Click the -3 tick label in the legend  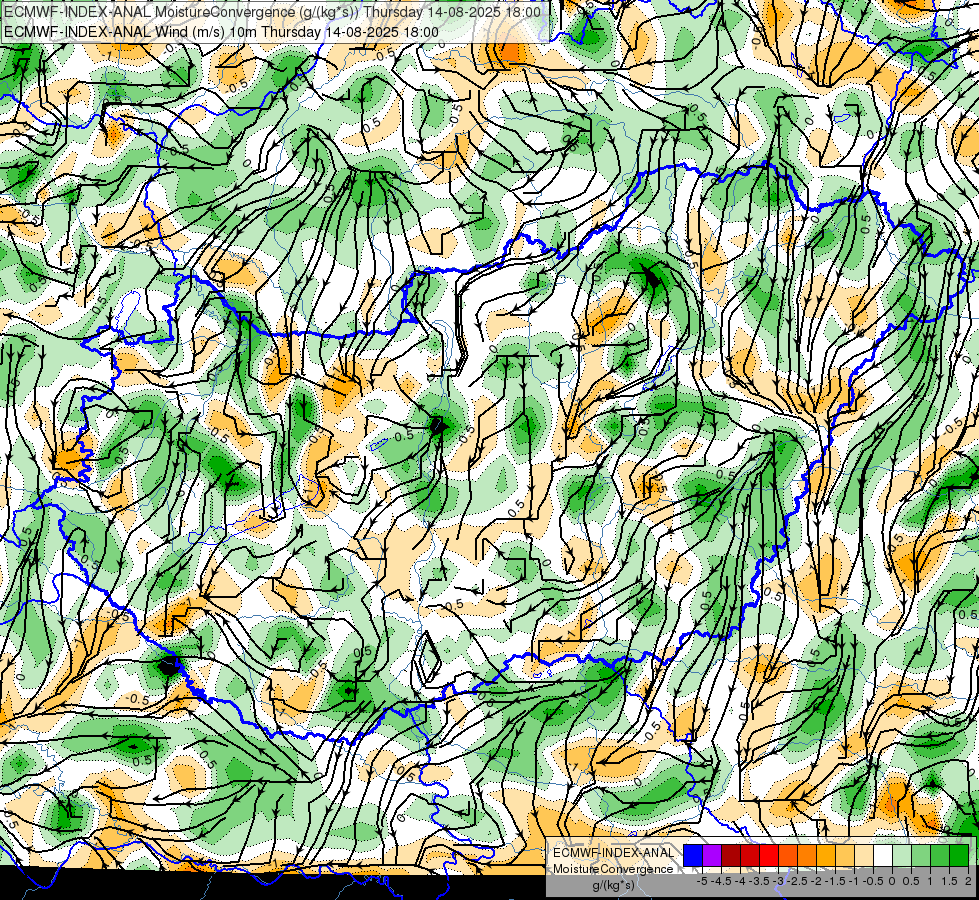[779, 881]
